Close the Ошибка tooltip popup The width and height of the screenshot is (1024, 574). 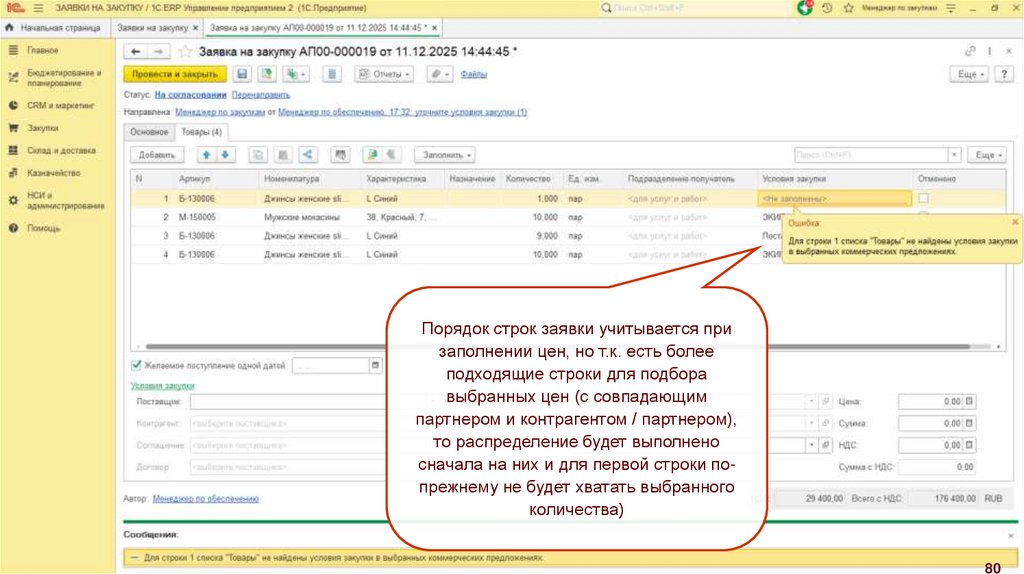[x=1015, y=223]
